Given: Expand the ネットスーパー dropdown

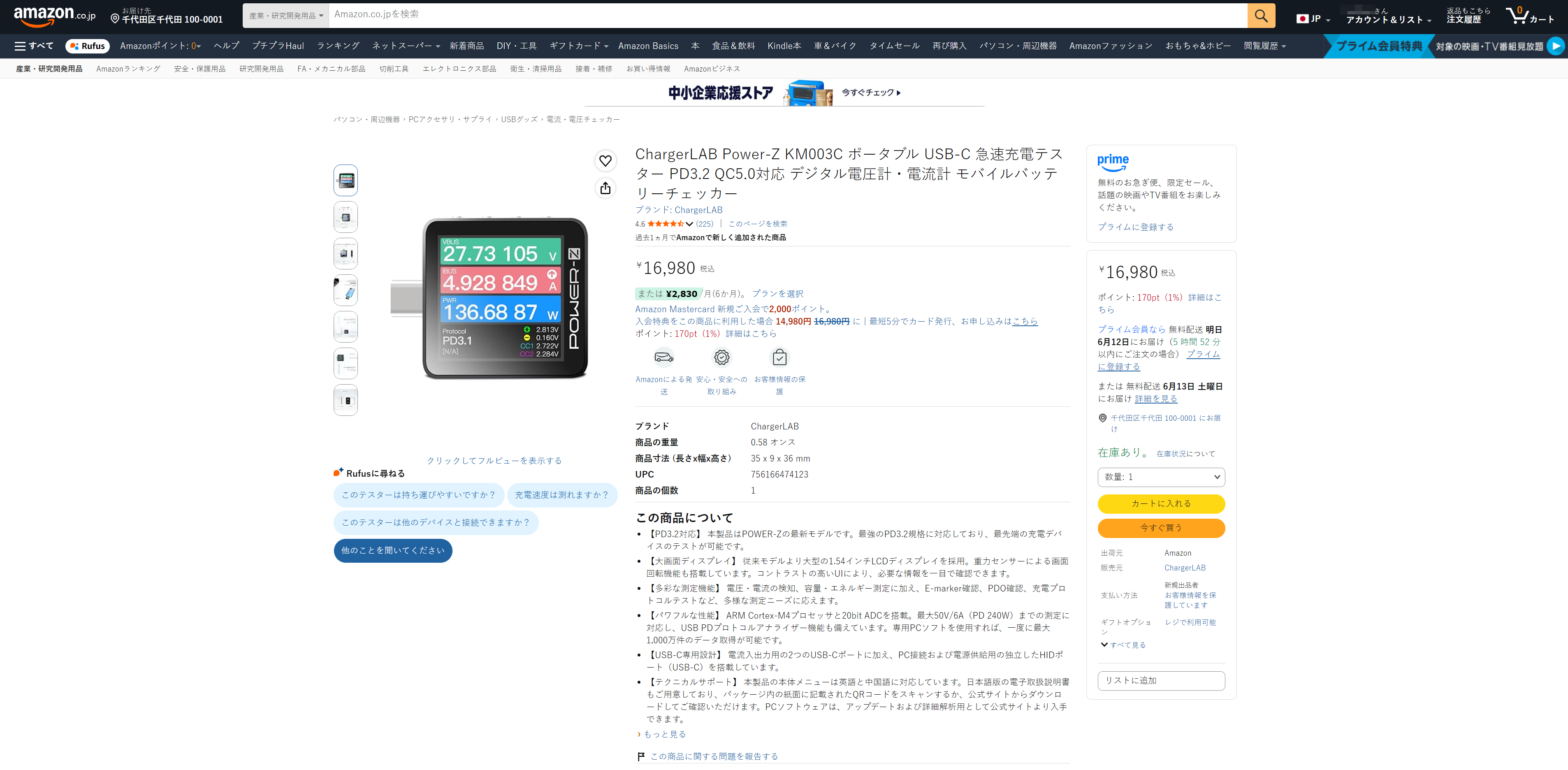Looking at the screenshot, I should pos(406,46).
